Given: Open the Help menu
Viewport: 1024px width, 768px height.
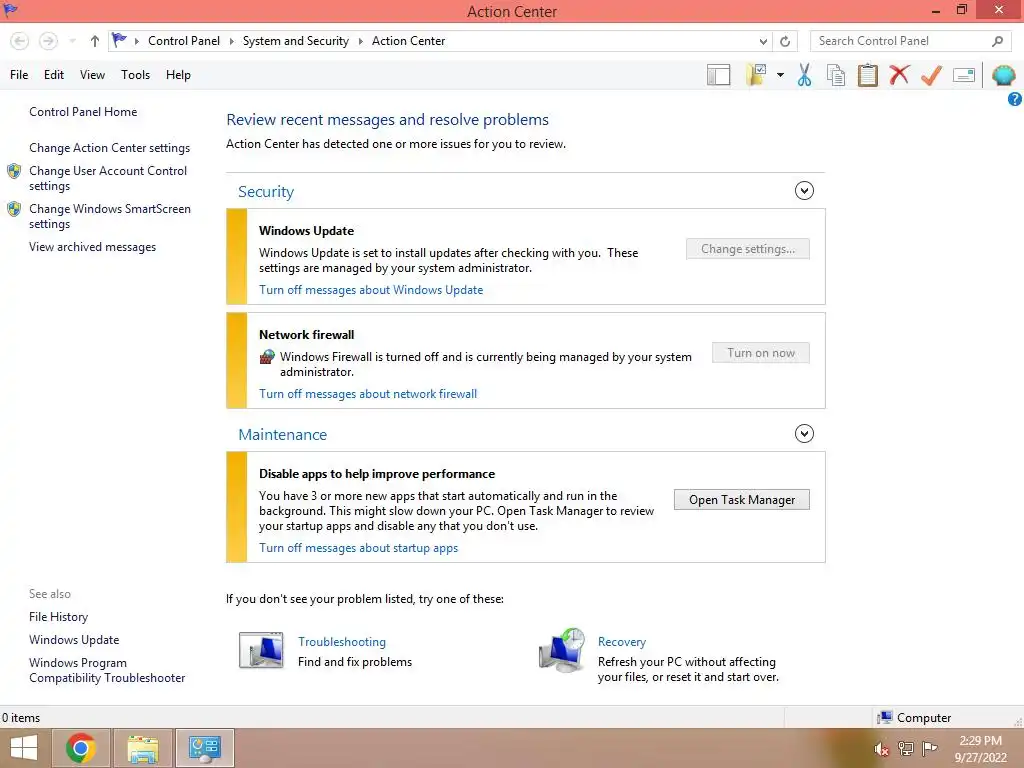Looking at the screenshot, I should (x=178, y=75).
